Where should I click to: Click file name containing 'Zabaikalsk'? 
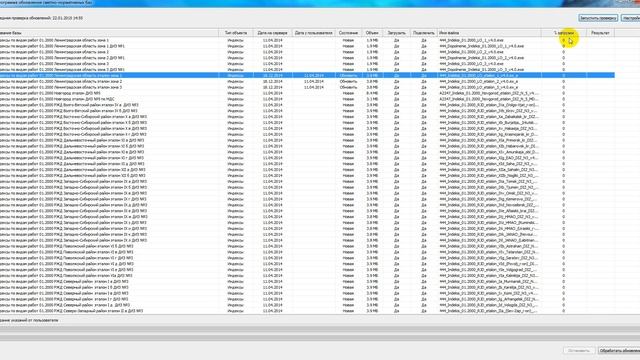pos(489,117)
